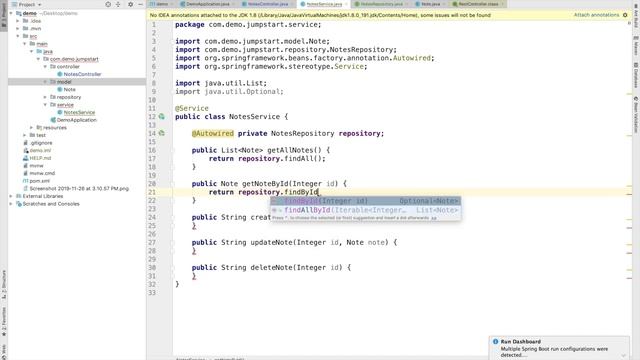Viewport: 640px width, 360px height.
Task: Click Attach annotations link
Action: (x=596, y=15)
